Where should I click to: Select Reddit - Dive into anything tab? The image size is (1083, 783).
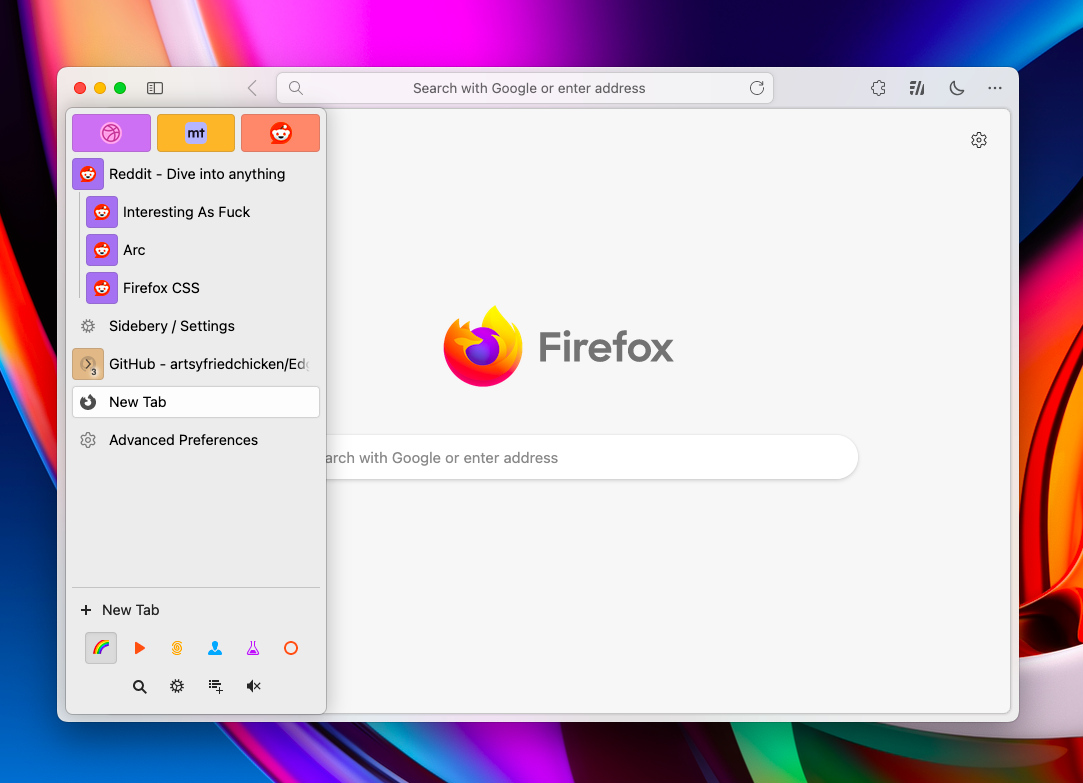click(x=196, y=174)
